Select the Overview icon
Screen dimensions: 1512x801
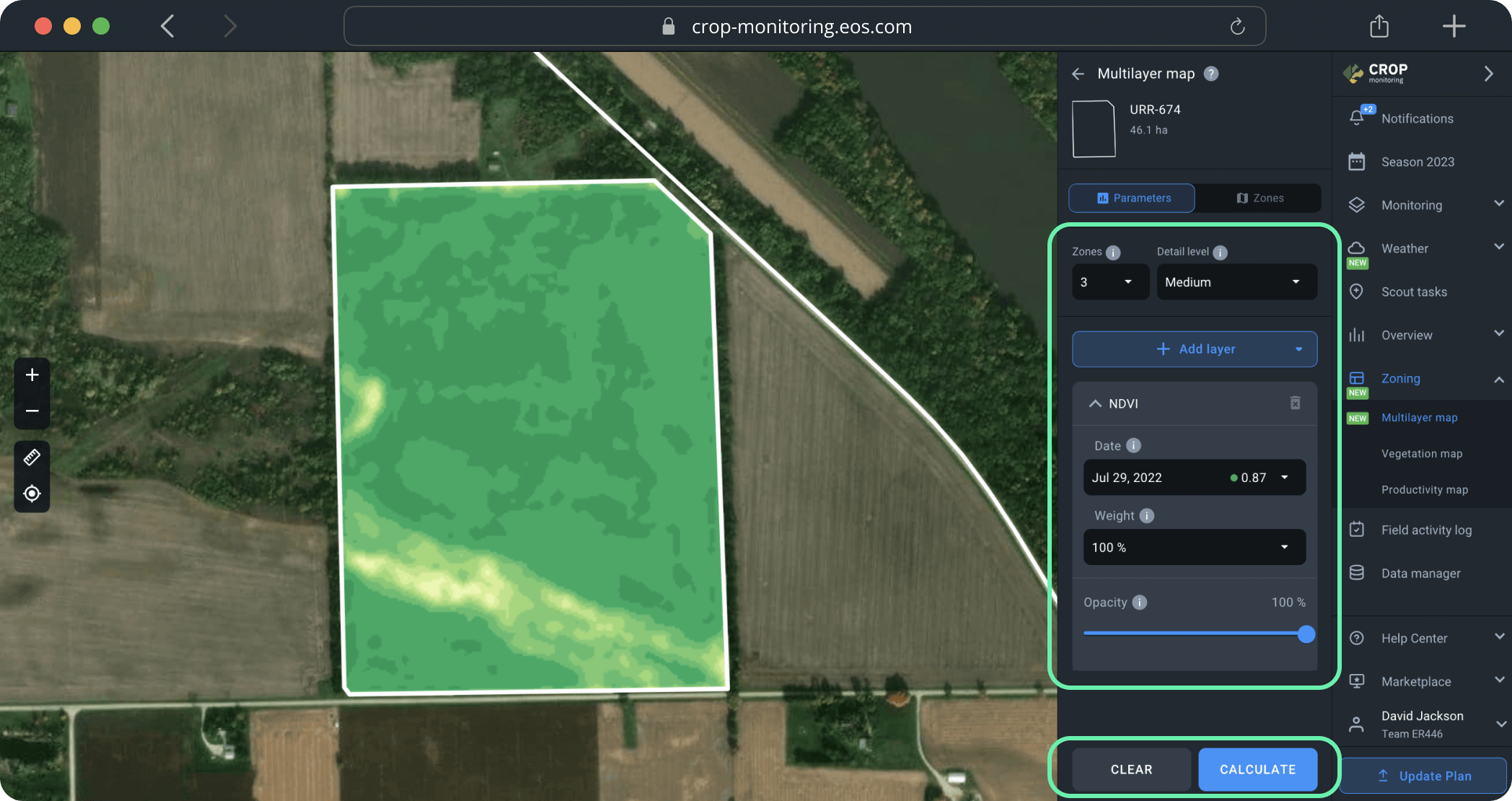(1357, 335)
